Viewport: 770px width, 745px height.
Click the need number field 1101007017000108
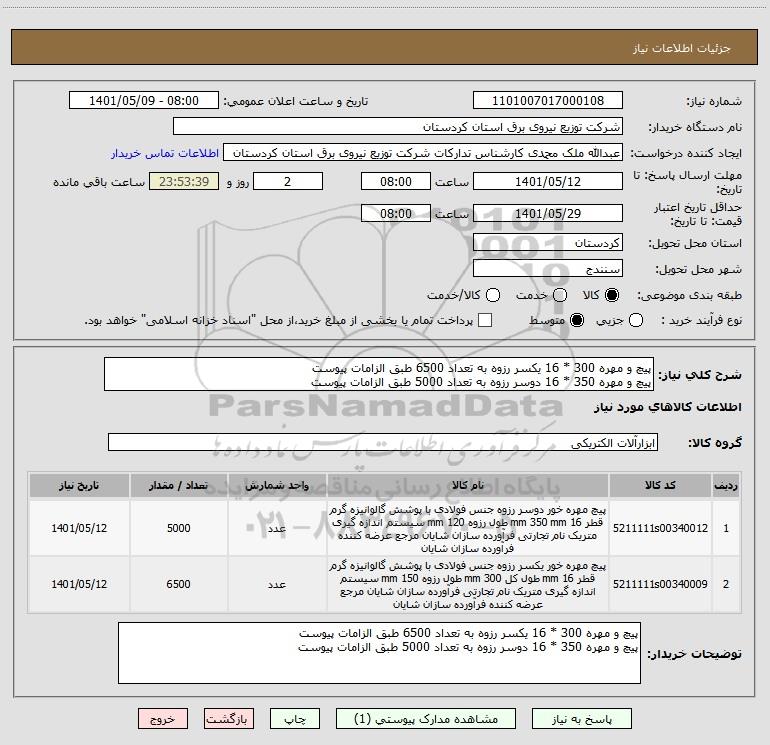pyautogui.click(x=548, y=101)
